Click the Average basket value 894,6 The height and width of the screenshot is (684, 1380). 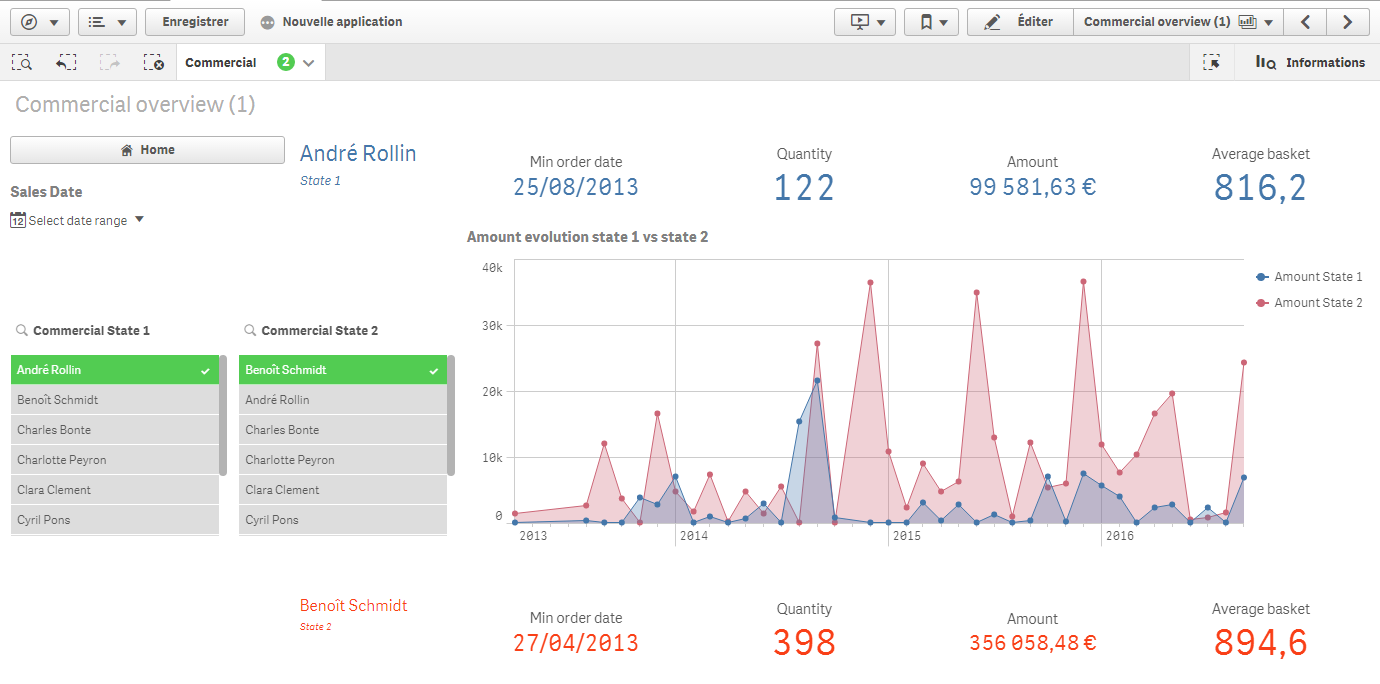click(1261, 643)
